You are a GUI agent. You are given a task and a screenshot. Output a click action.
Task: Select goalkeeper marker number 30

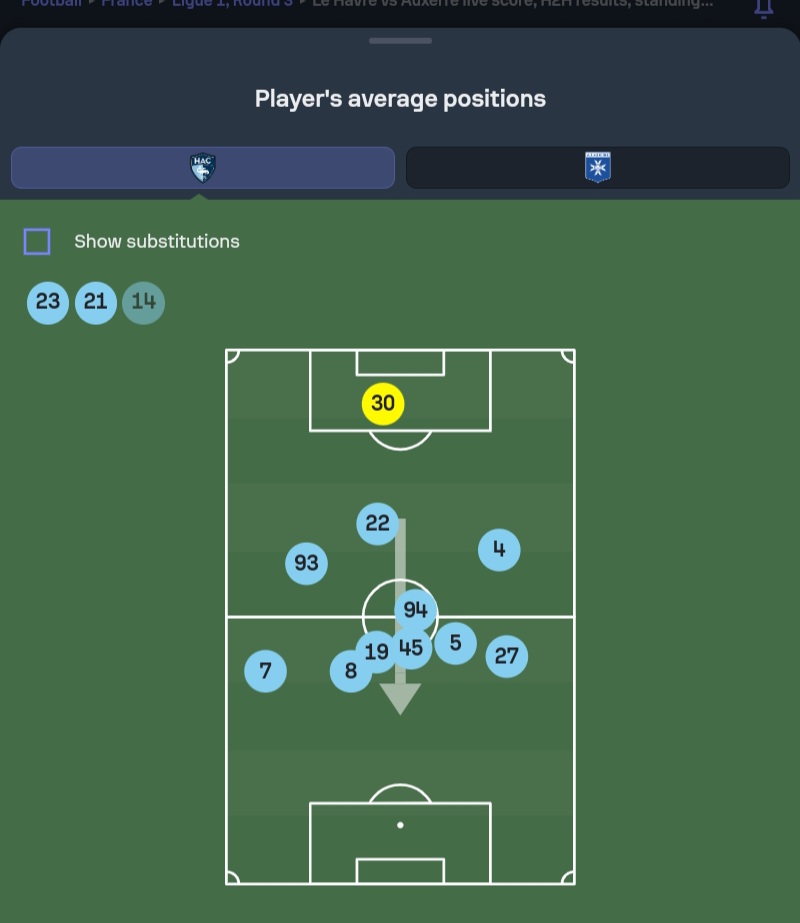[x=383, y=404]
